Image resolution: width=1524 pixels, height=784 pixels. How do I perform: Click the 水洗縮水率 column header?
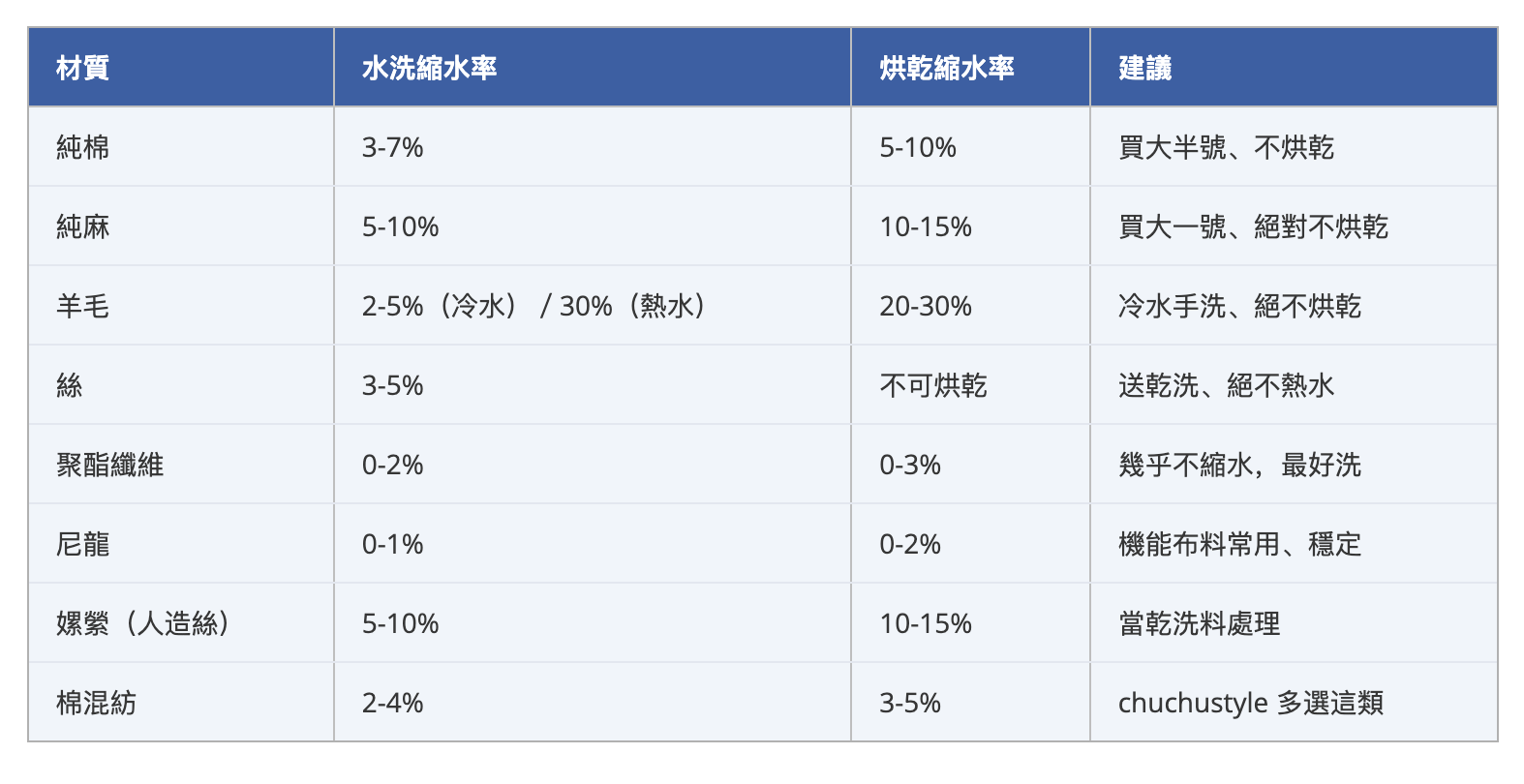click(x=429, y=68)
